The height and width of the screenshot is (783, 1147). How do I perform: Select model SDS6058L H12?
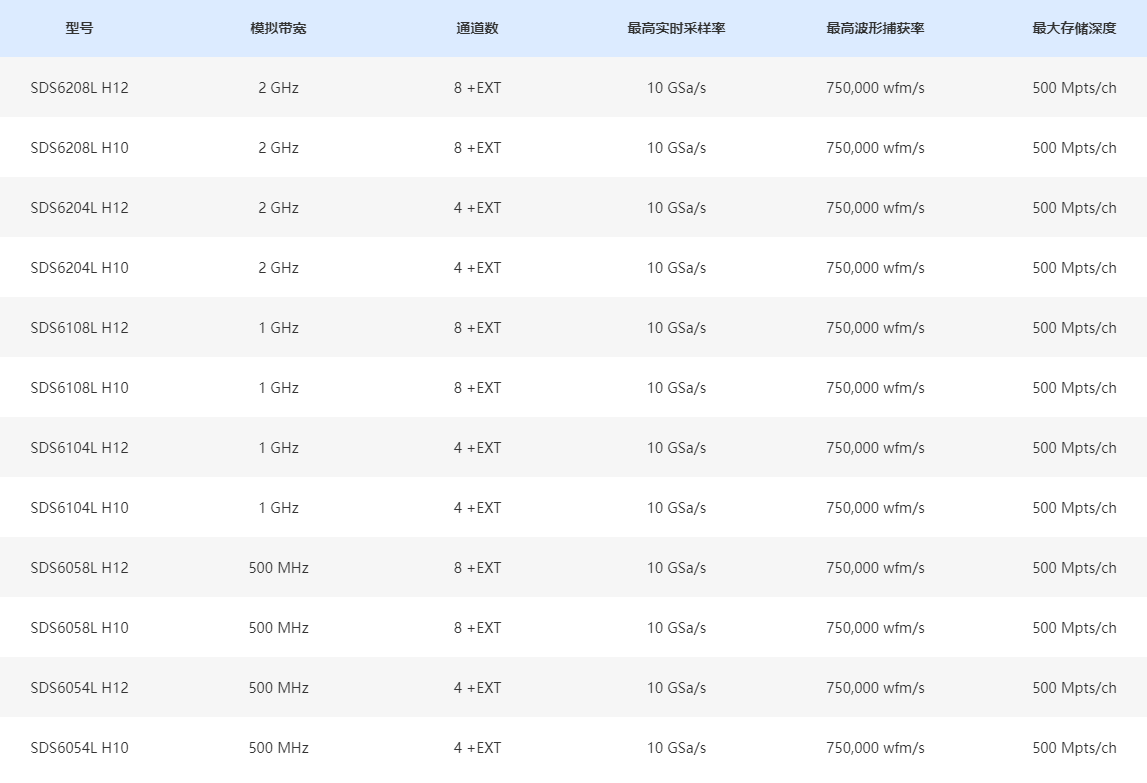(79, 568)
